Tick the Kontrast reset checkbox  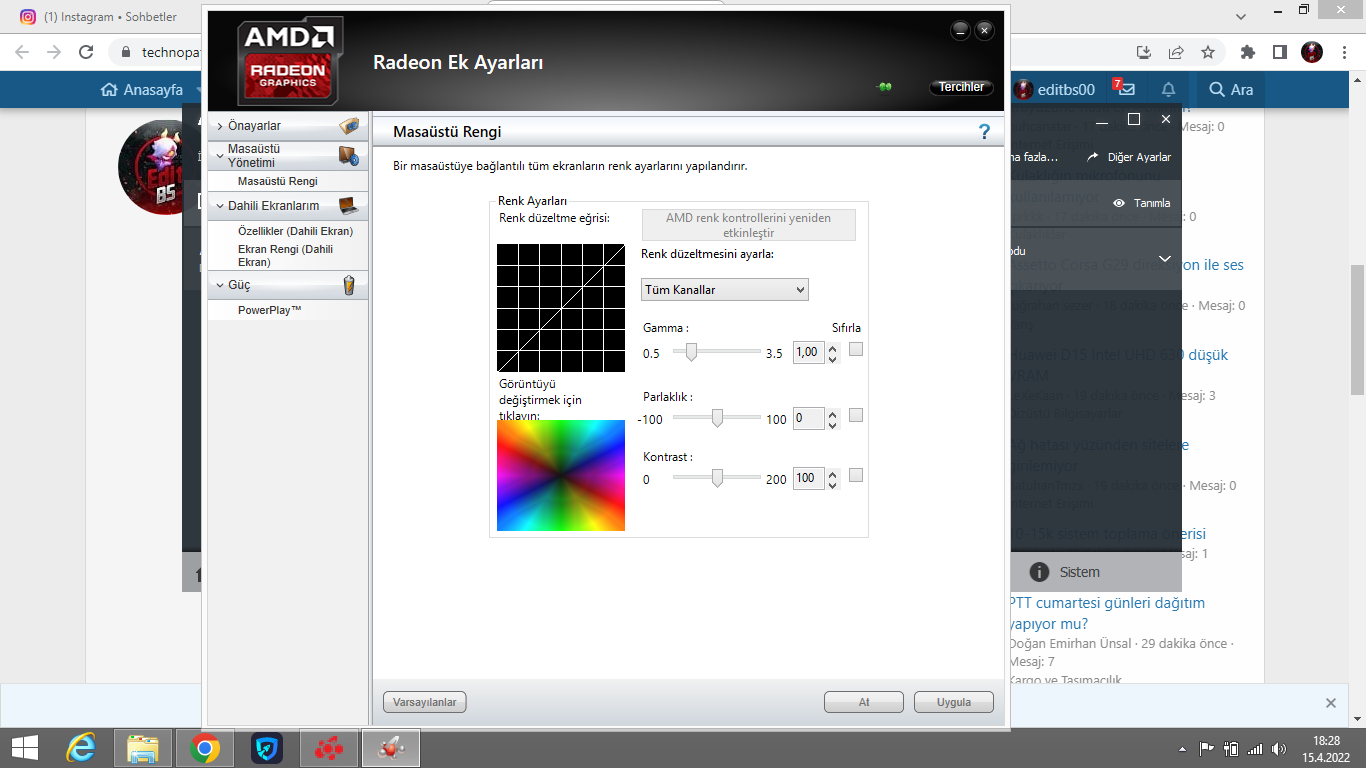pyautogui.click(x=855, y=475)
